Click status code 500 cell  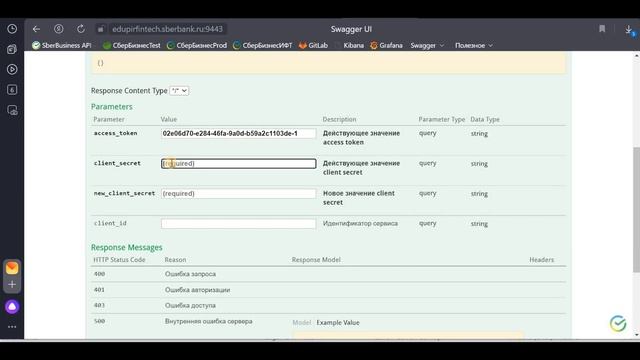(x=99, y=321)
